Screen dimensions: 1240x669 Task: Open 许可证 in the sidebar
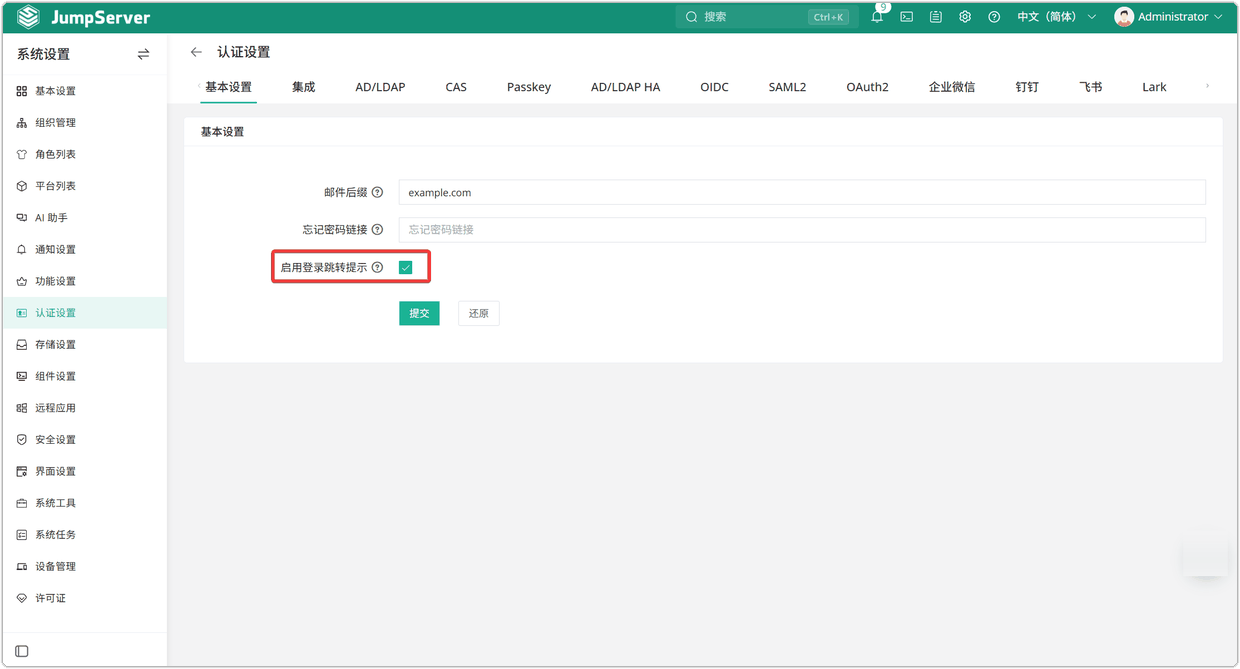tap(84, 598)
